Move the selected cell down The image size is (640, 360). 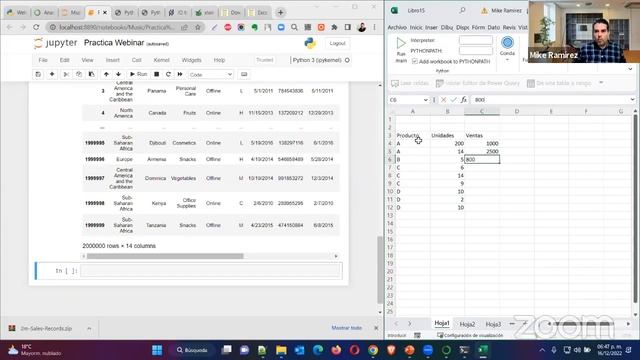point(118,74)
